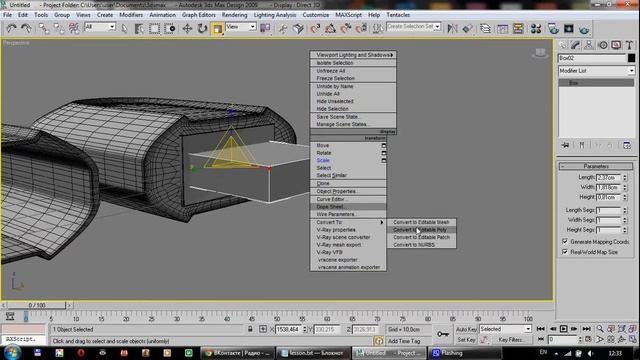
Task: Click Width Segs spinner arrows
Action: point(625,220)
